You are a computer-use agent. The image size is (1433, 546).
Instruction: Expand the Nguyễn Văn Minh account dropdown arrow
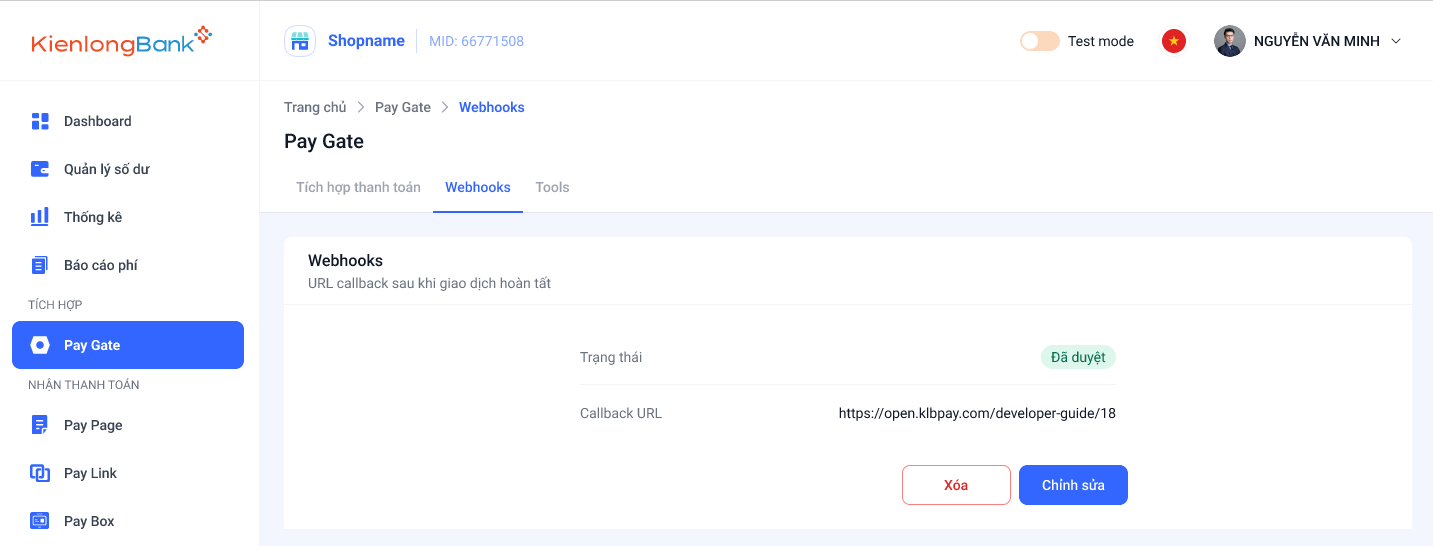point(1397,41)
